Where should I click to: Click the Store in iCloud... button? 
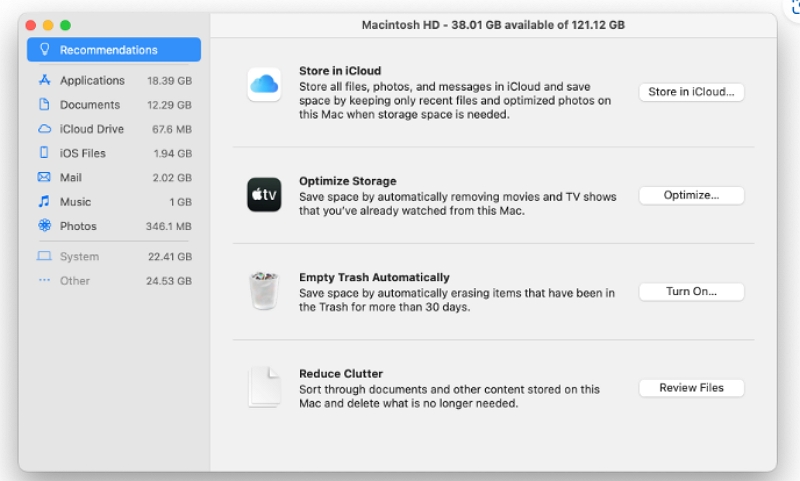click(691, 92)
